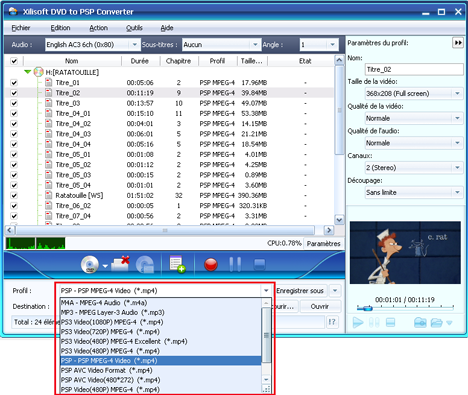Click the DVD info disc icon
Screen dimensions: 468x395
coord(145,265)
